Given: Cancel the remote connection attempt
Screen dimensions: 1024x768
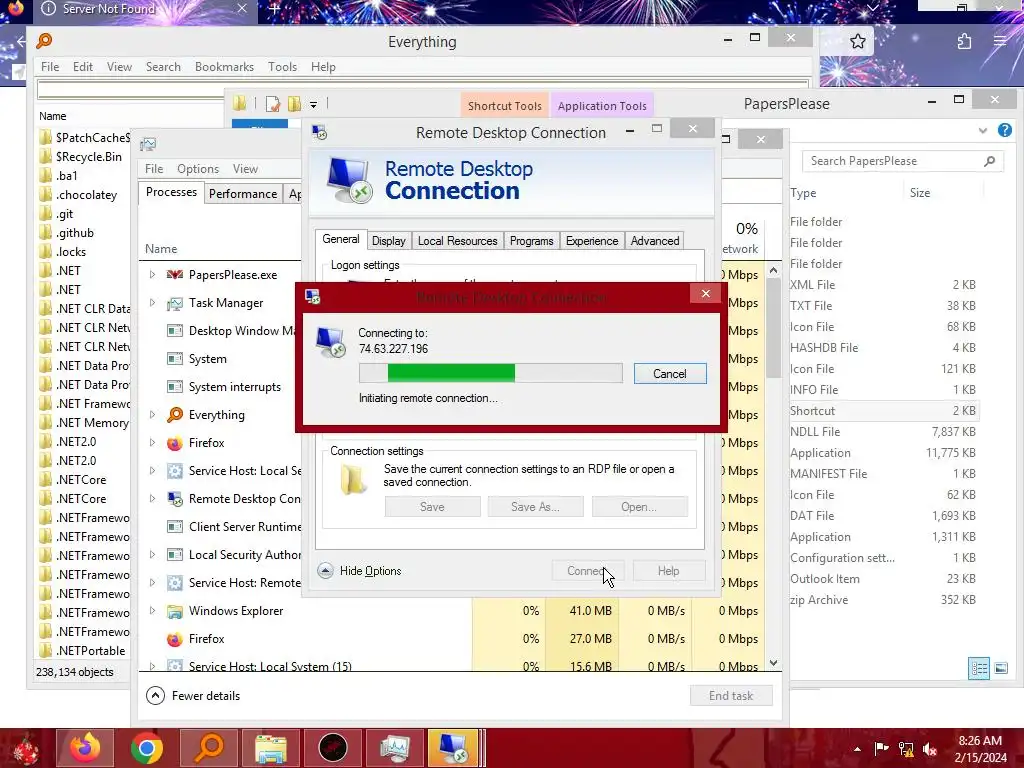Looking at the screenshot, I should pos(670,374).
